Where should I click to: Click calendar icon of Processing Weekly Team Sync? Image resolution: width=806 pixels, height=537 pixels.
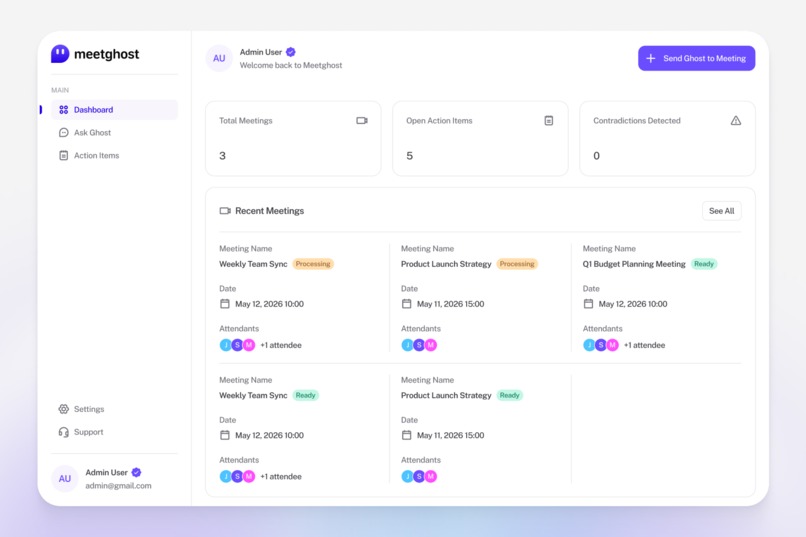pos(225,304)
